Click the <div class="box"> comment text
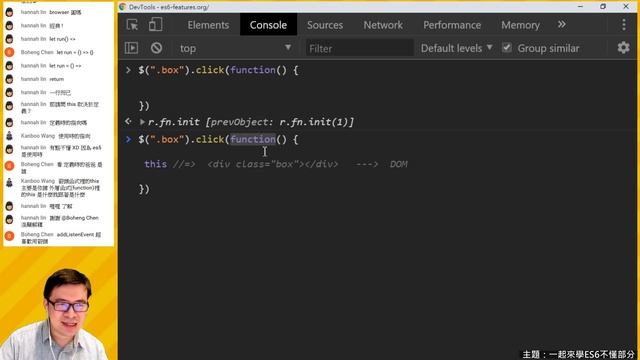This screenshot has height=360, width=640. click(x=273, y=164)
